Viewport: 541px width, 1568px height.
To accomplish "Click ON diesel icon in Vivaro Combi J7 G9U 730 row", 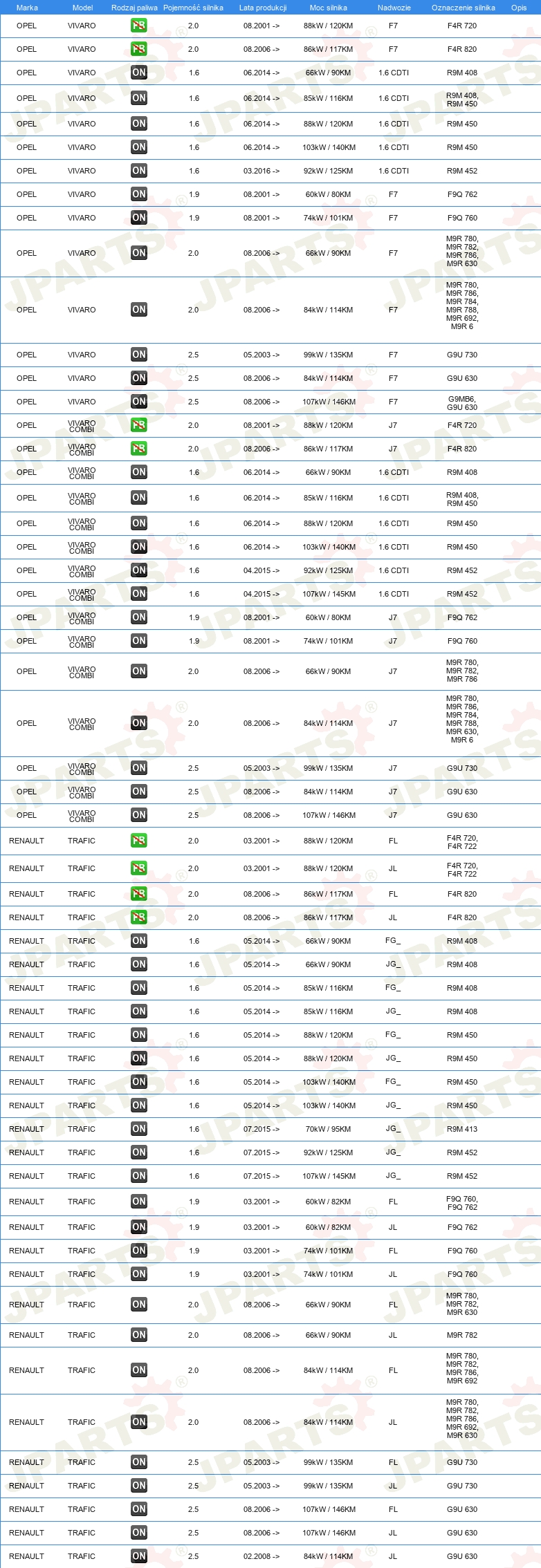I will [139, 768].
